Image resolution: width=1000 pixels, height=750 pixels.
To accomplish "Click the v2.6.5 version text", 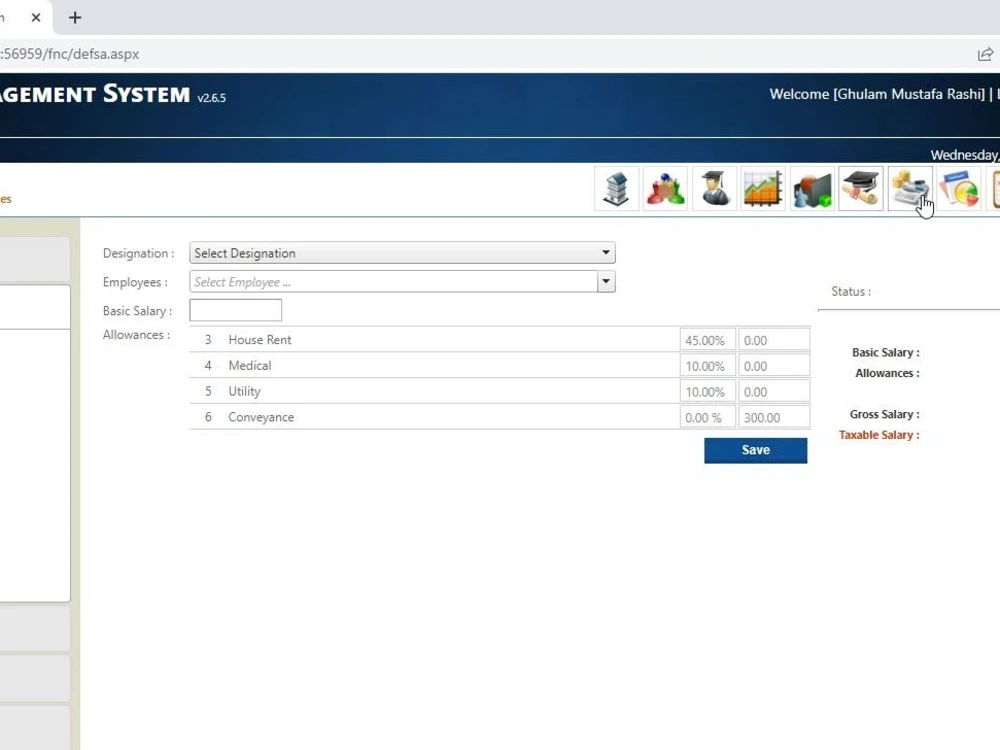I will pyautogui.click(x=211, y=98).
